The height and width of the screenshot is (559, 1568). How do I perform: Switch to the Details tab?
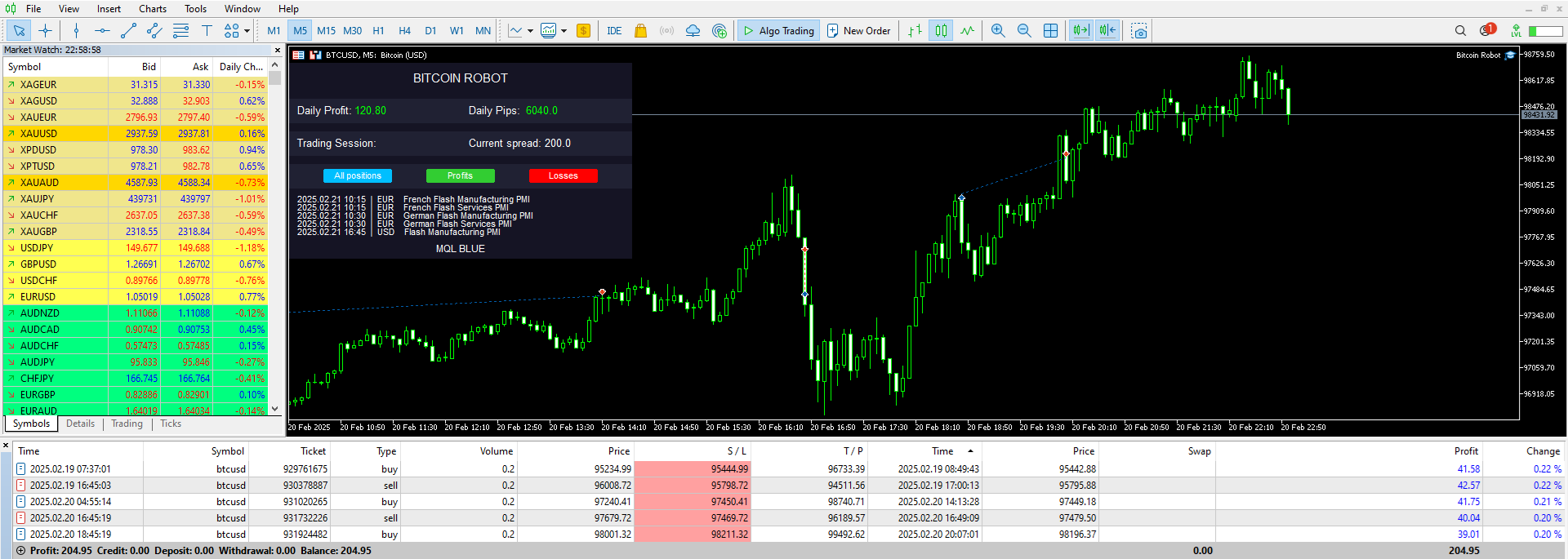pyautogui.click(x=80, y=424)
